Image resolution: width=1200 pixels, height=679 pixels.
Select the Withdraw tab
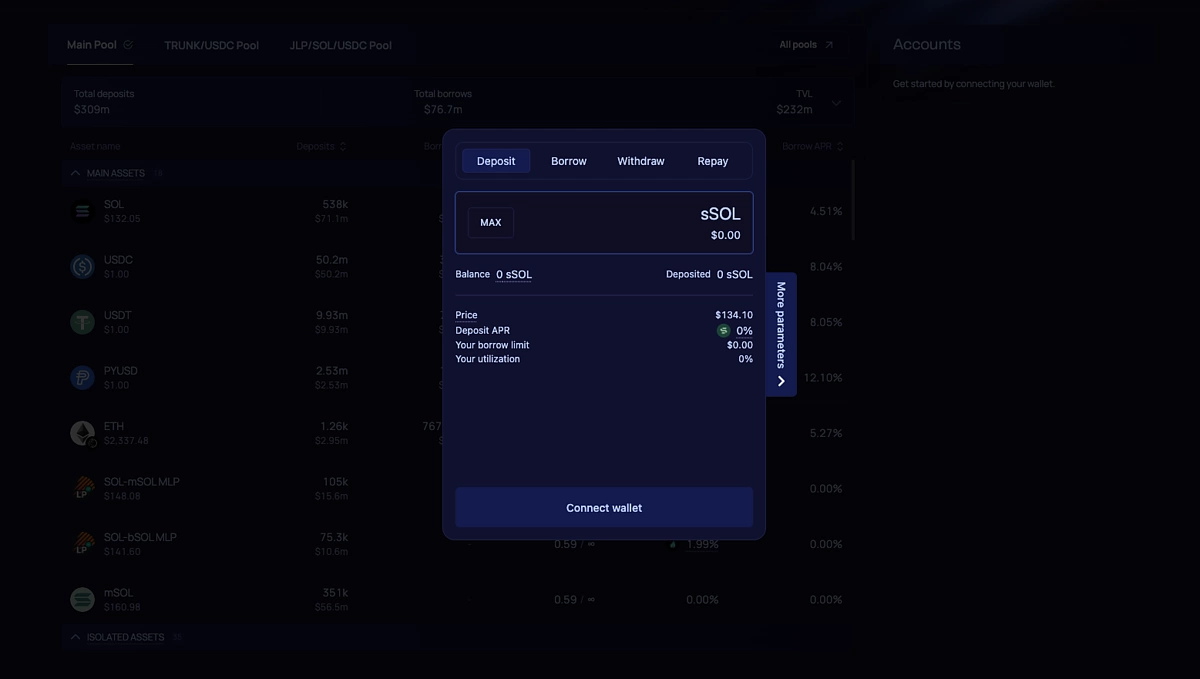click(640, 160)
